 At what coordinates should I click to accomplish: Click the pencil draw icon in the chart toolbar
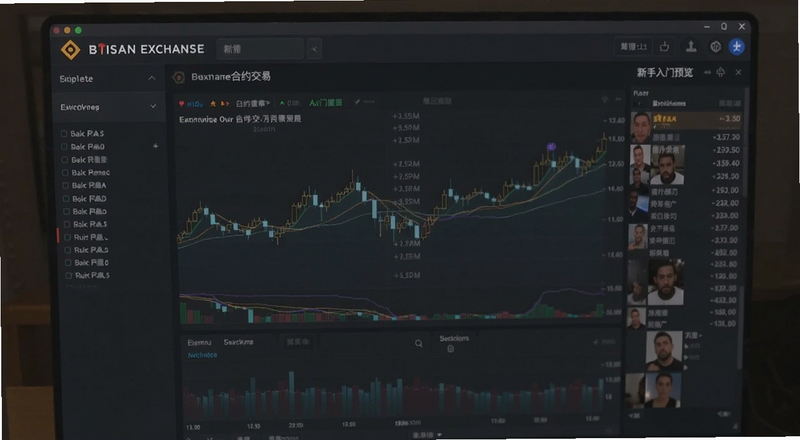[357, 102]
